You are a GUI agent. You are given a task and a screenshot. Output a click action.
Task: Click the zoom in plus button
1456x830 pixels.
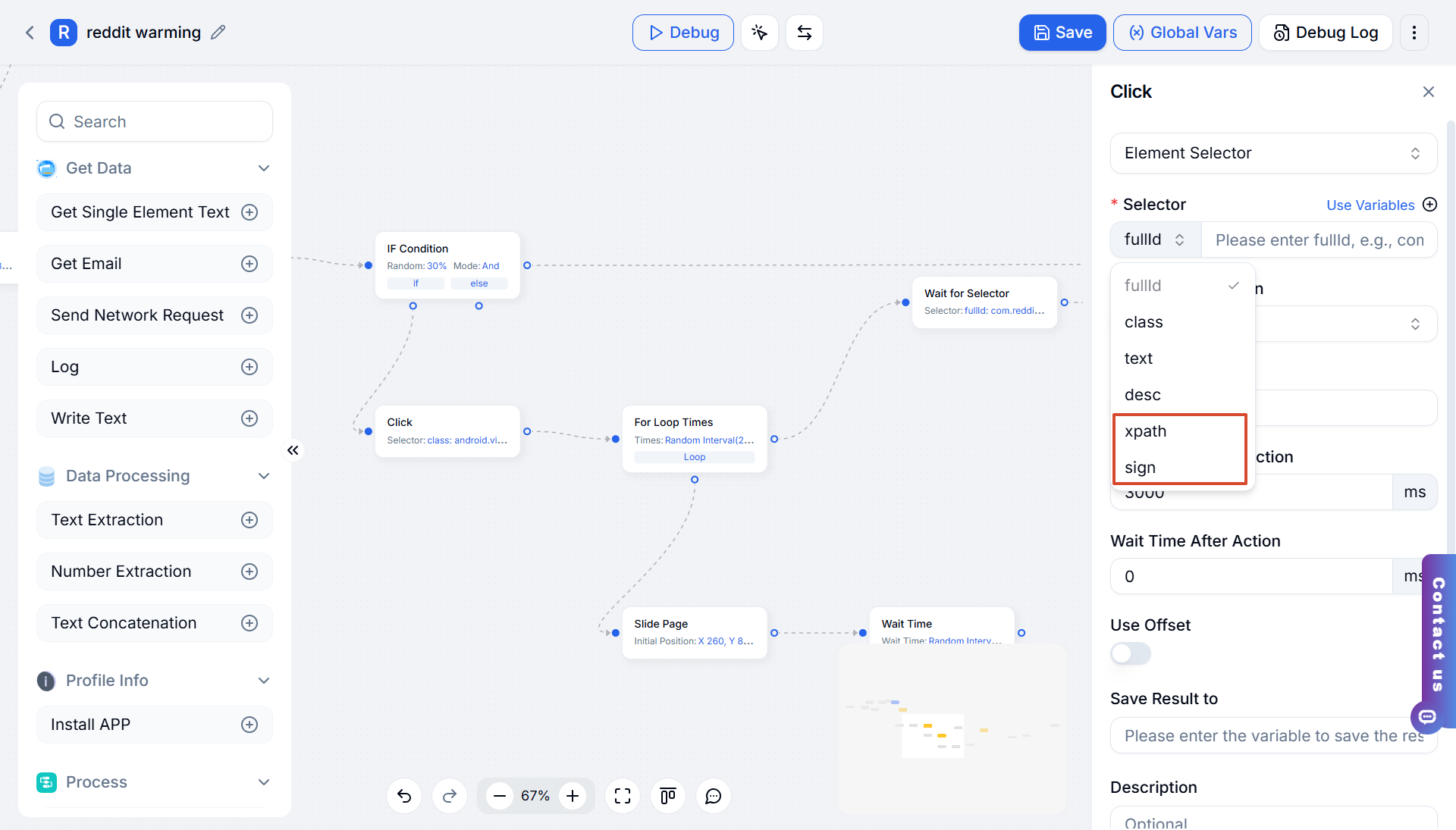point(573,796)
